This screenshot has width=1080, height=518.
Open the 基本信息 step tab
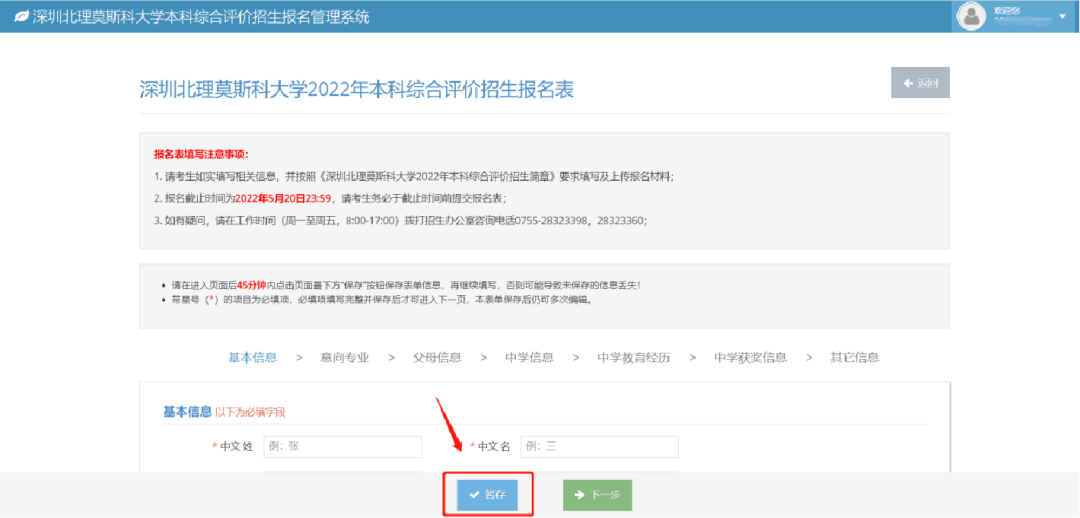pos(253,357)
